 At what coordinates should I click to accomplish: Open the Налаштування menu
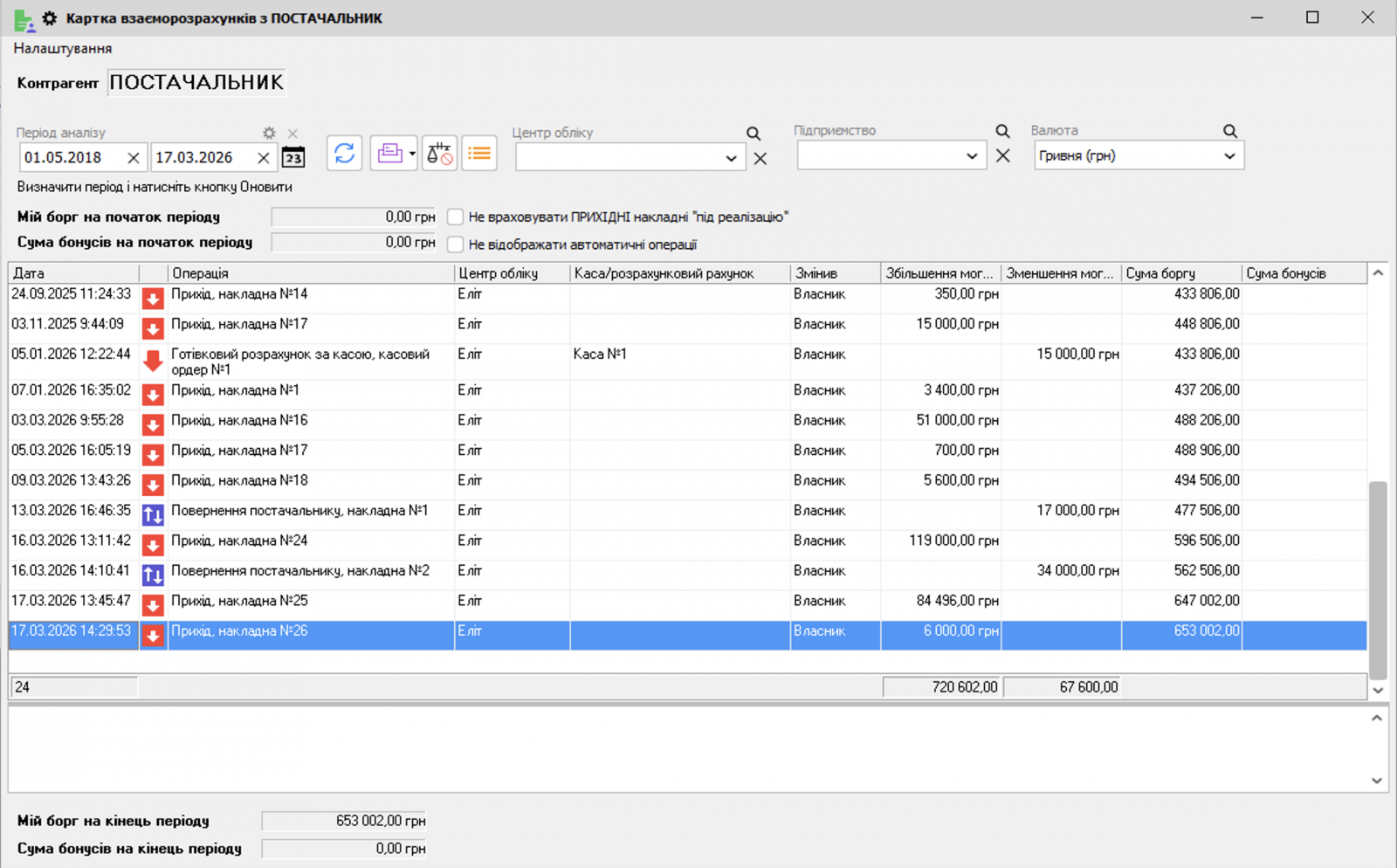[61, 48]
